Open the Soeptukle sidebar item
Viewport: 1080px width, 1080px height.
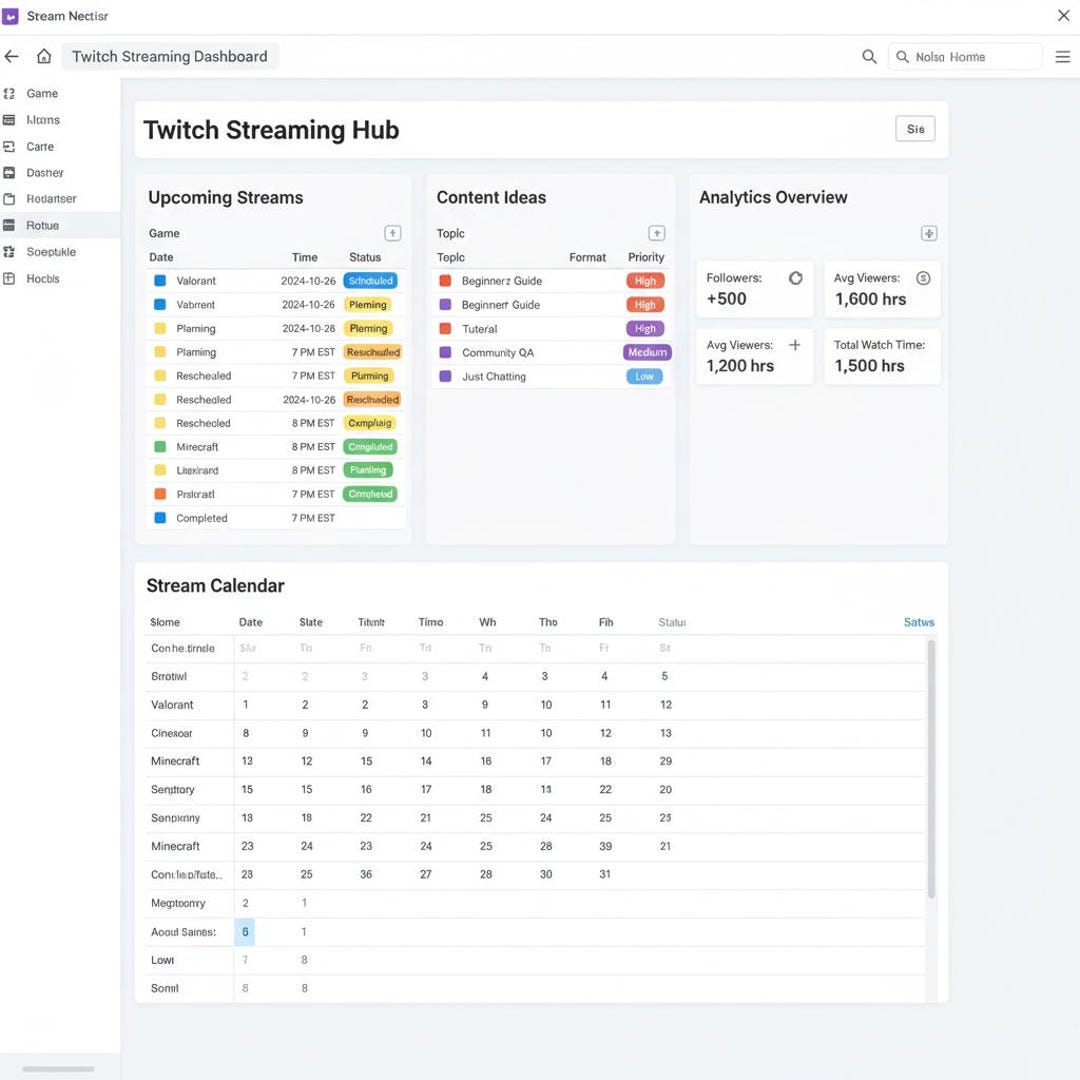pos(60,252)
